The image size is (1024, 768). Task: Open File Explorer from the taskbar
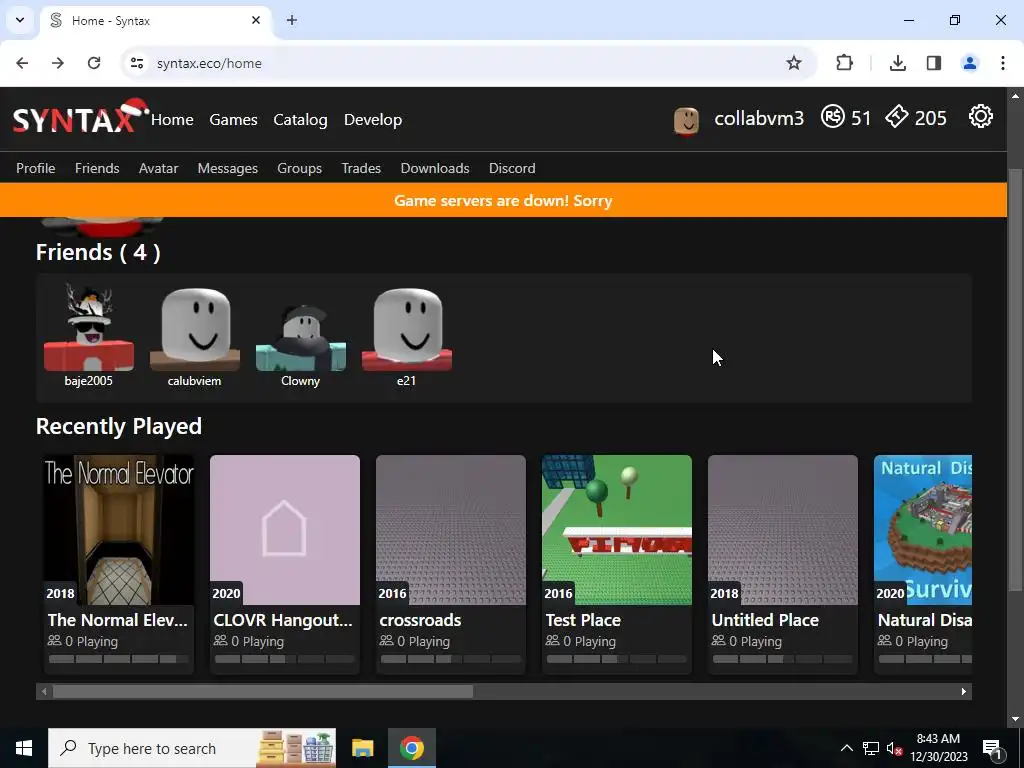point(362,748)
